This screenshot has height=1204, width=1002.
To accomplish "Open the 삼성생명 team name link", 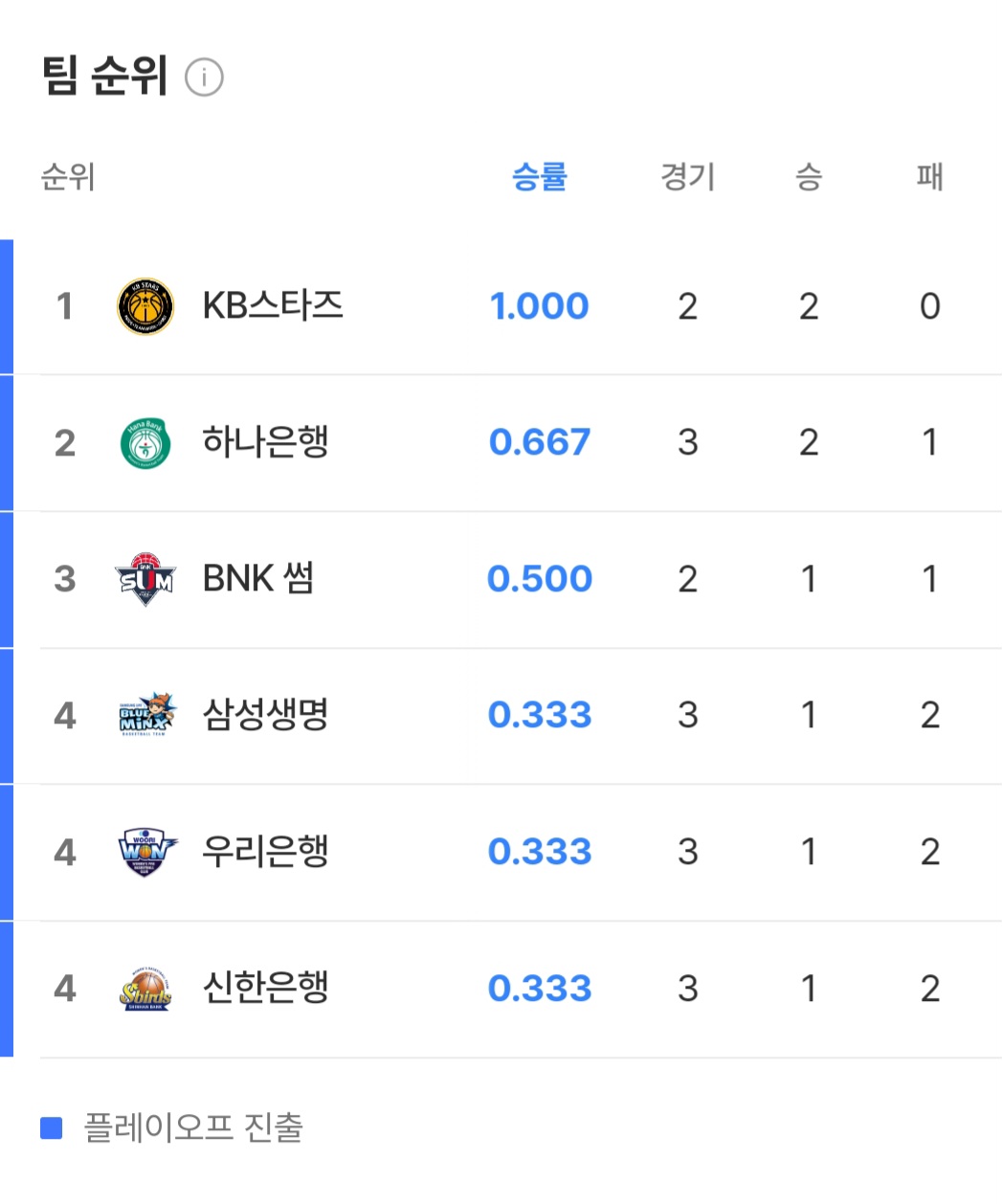I will 265,715.
